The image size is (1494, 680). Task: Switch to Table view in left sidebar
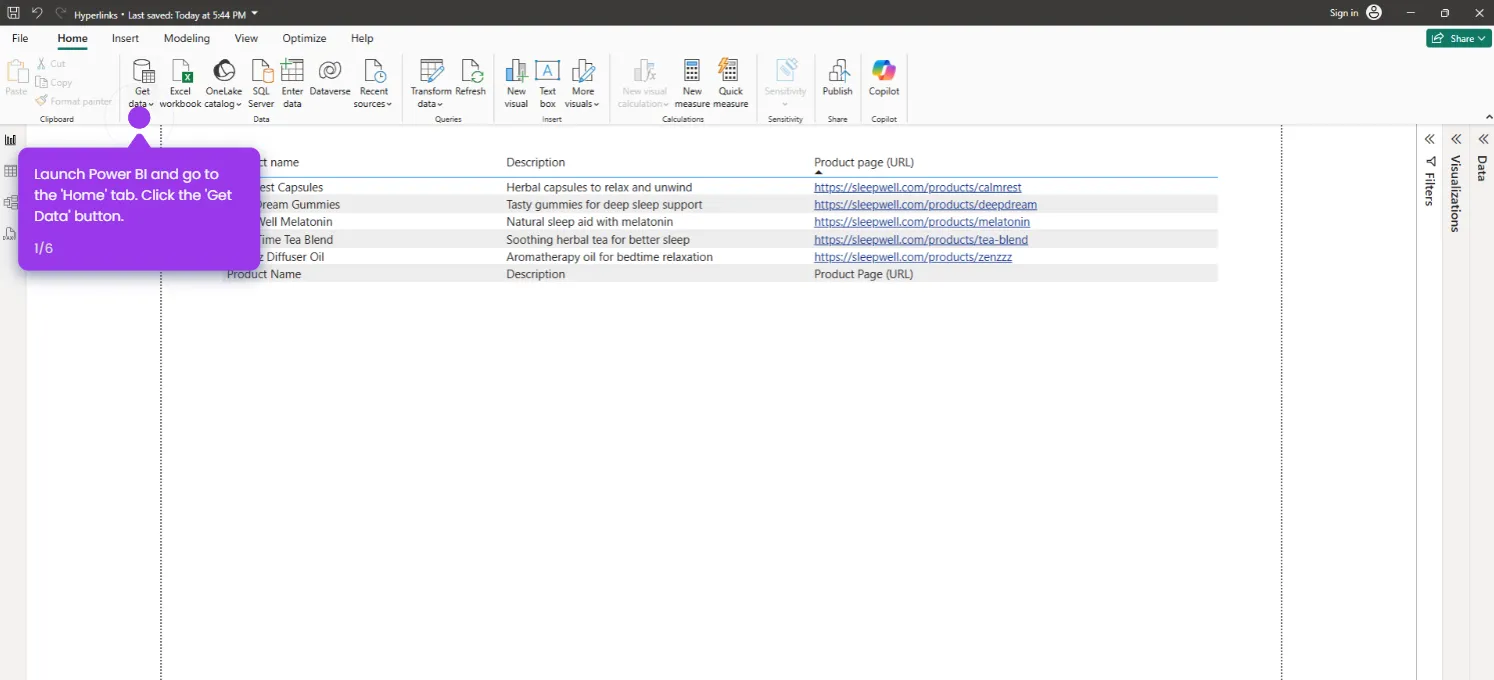pos(11,171)
